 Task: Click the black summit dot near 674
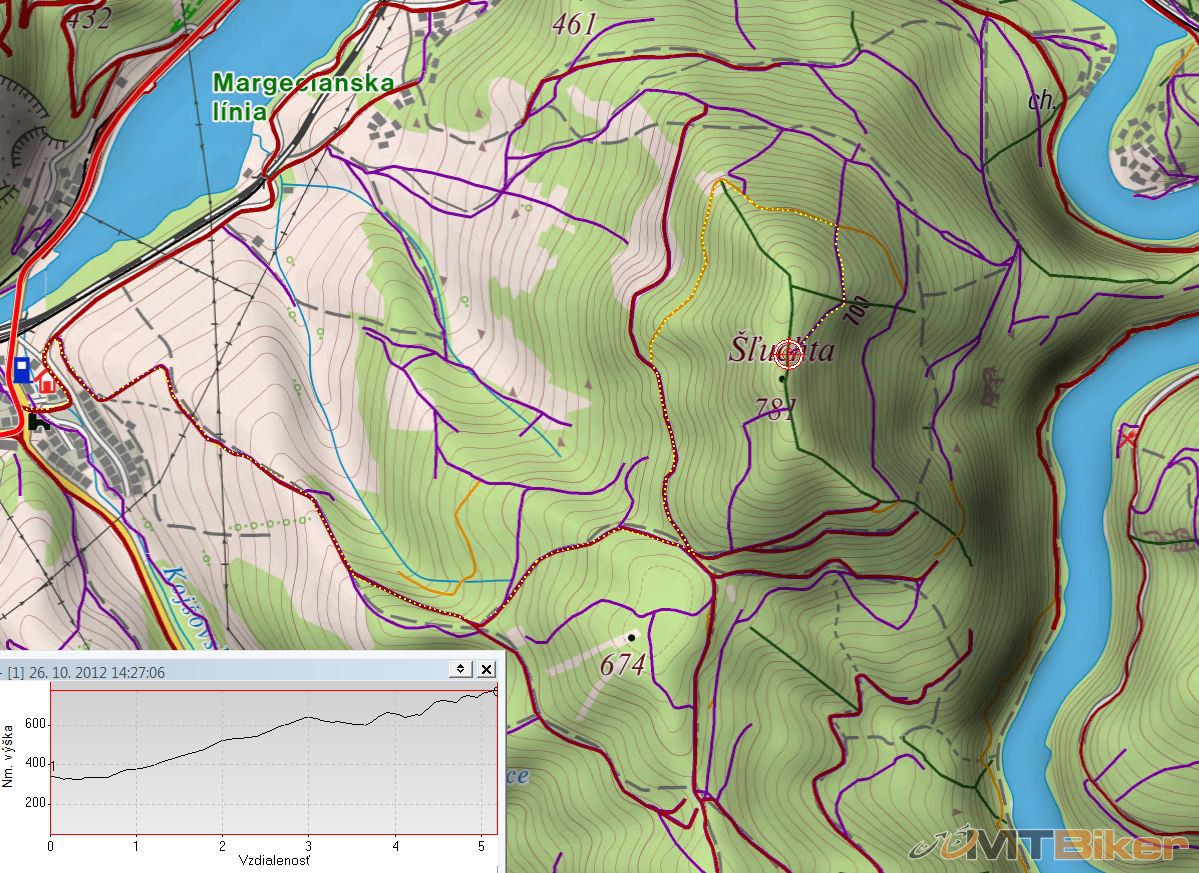pyautogui.click(x=631, y=637)
